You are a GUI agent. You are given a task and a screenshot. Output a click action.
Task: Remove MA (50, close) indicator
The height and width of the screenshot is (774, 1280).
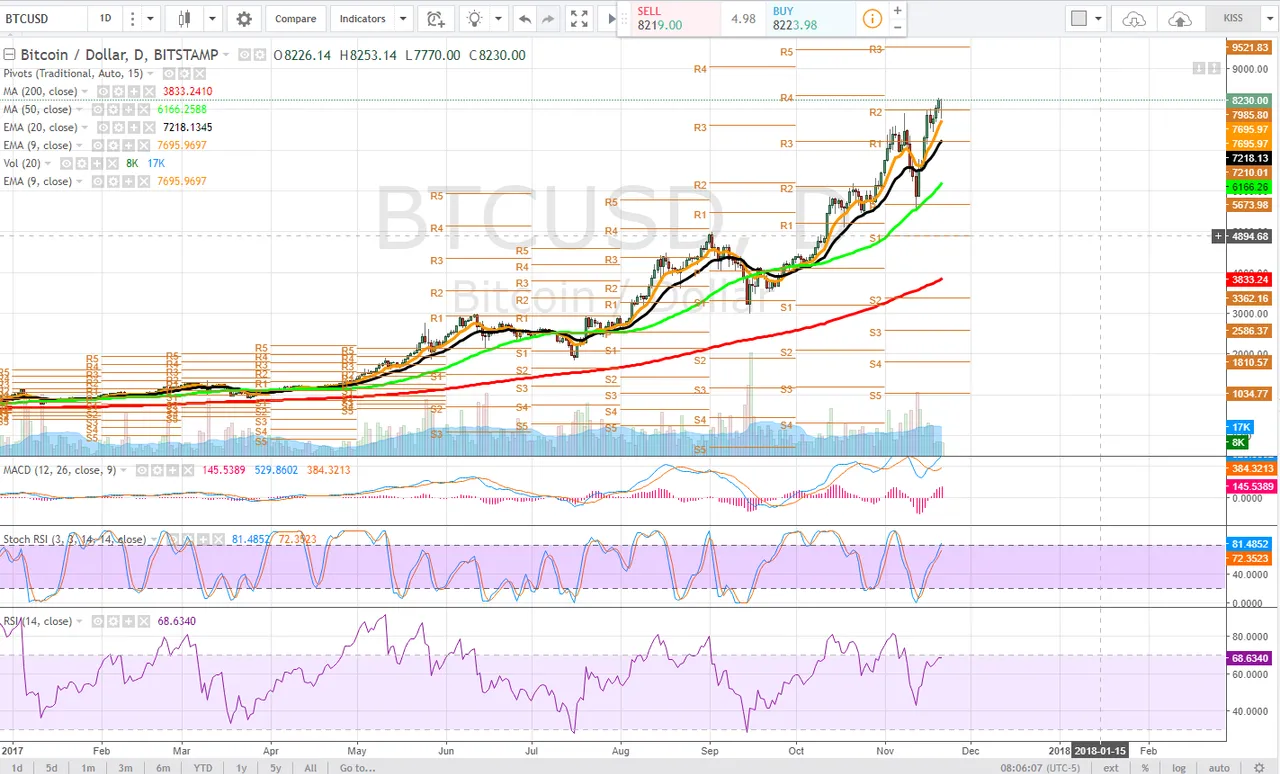144,110
